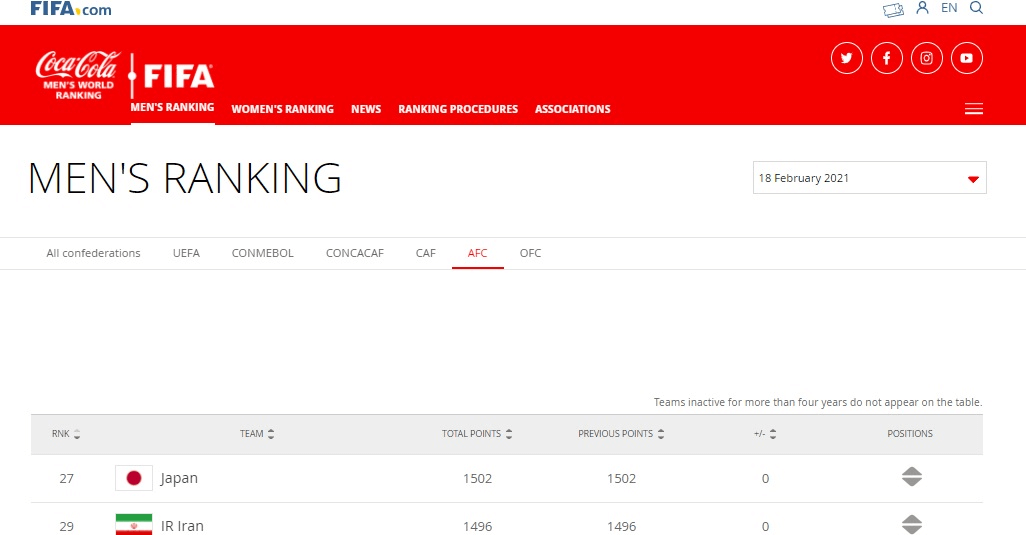This screenshot has height=535, width=1026.
Task: Open the user account profile icon
Action: [922, 8]
